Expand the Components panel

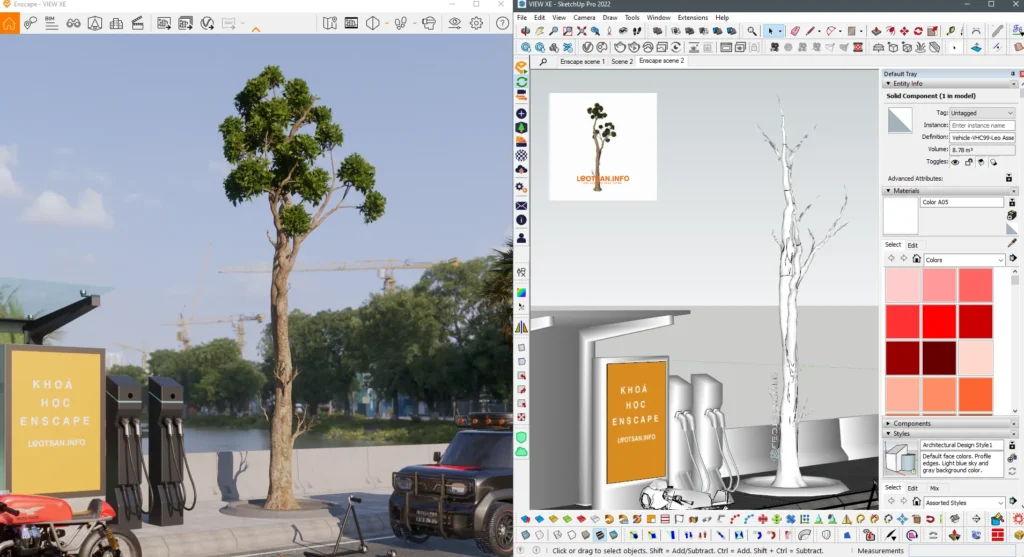(x=888, y=423)
